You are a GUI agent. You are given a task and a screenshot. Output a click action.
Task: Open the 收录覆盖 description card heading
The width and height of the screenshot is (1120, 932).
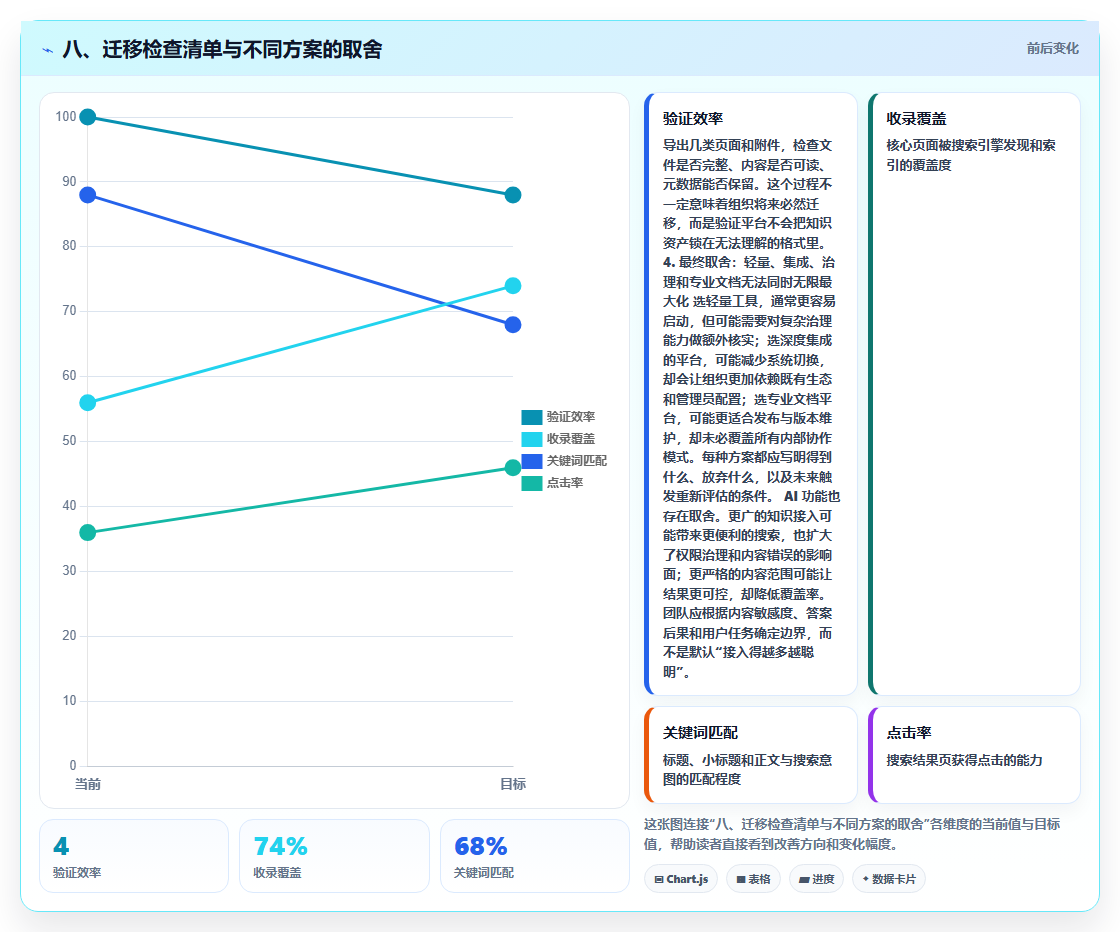click(916, 119)
